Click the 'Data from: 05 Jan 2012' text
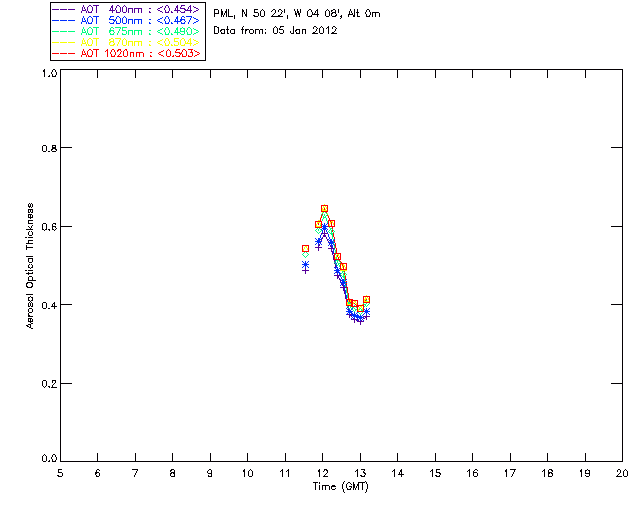The height and width of the screenshot is (512, 640). (275, 31)
